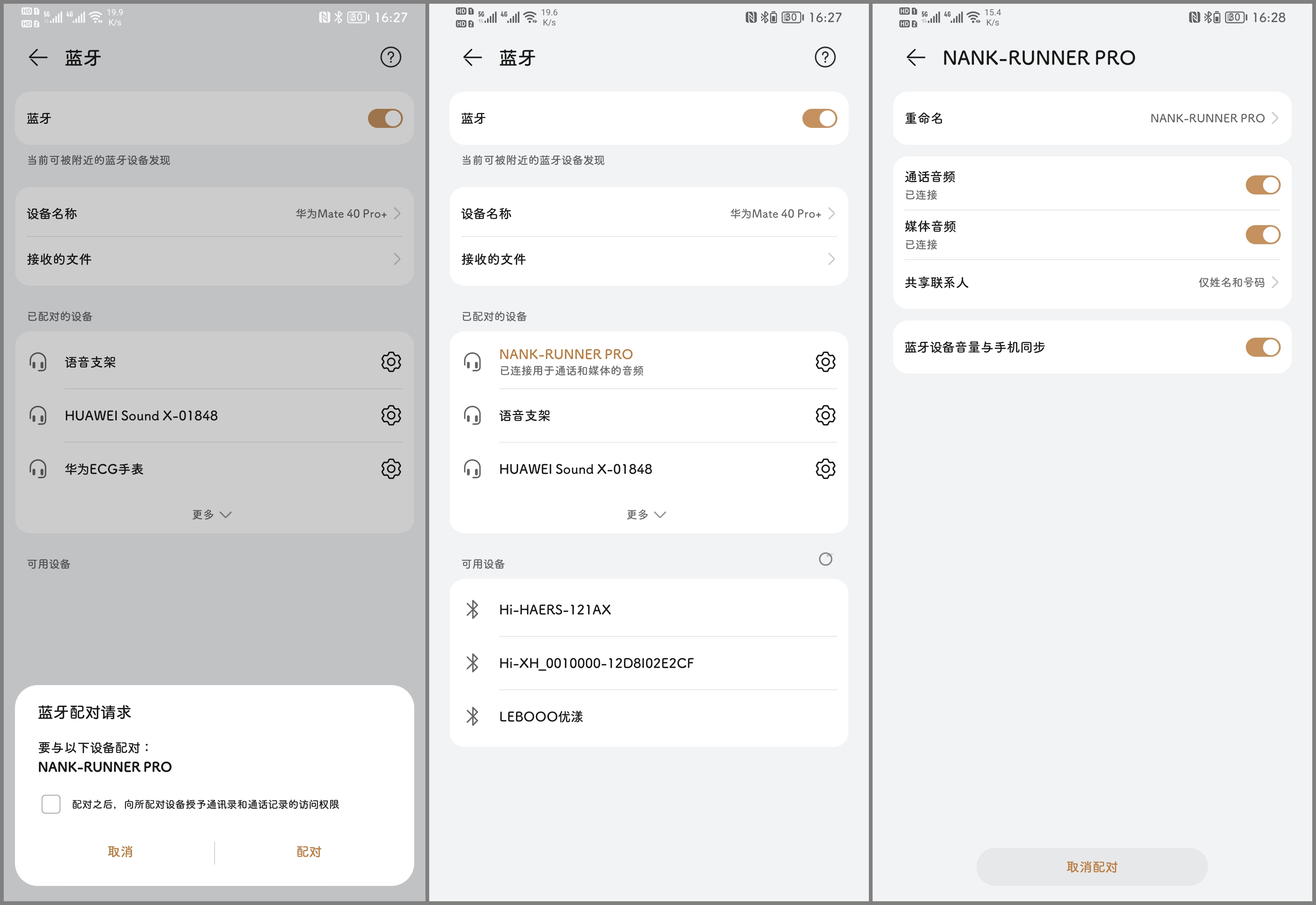Connect to LEBOOO优漾 device
This screenshot has width=1316, height=905.
[x=649, y=717]
